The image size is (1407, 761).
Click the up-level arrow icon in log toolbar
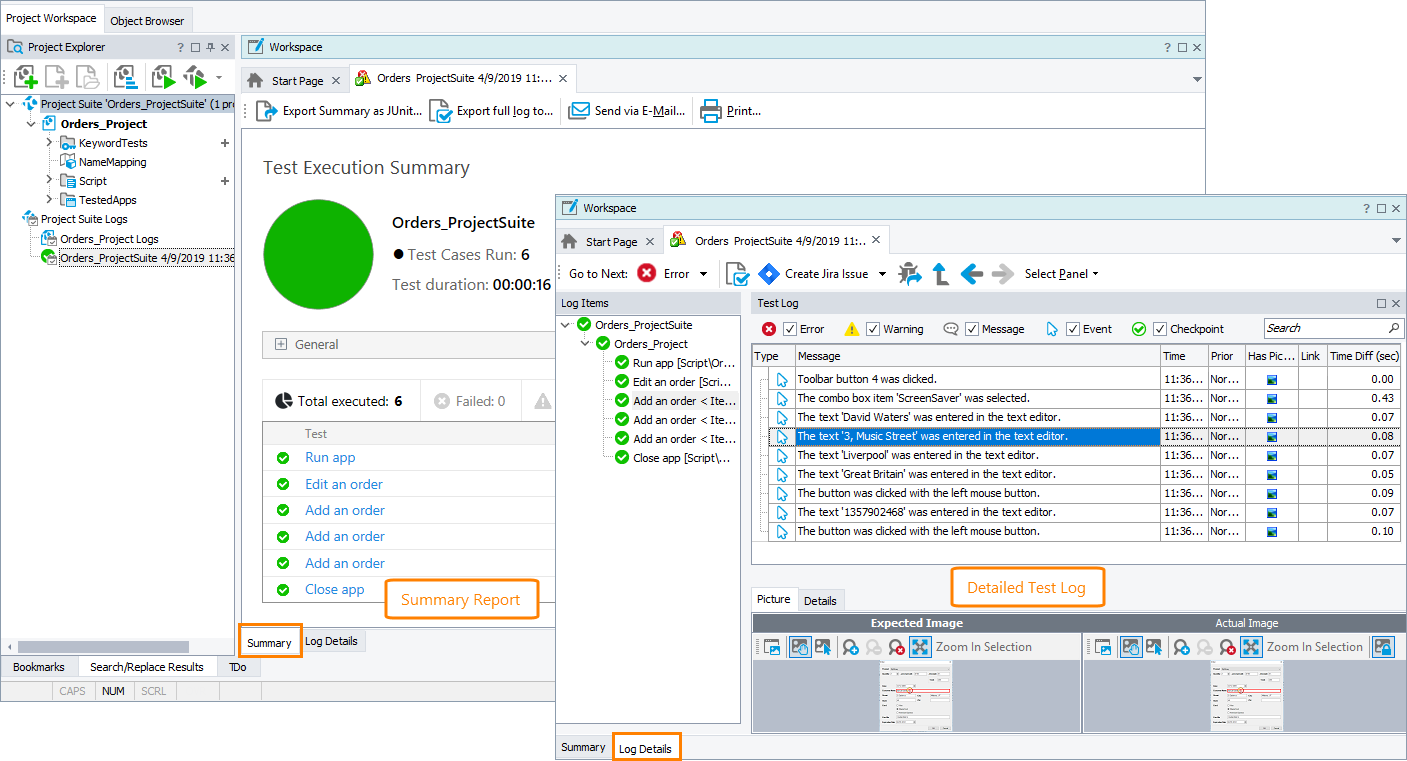(x=941, y=274)
